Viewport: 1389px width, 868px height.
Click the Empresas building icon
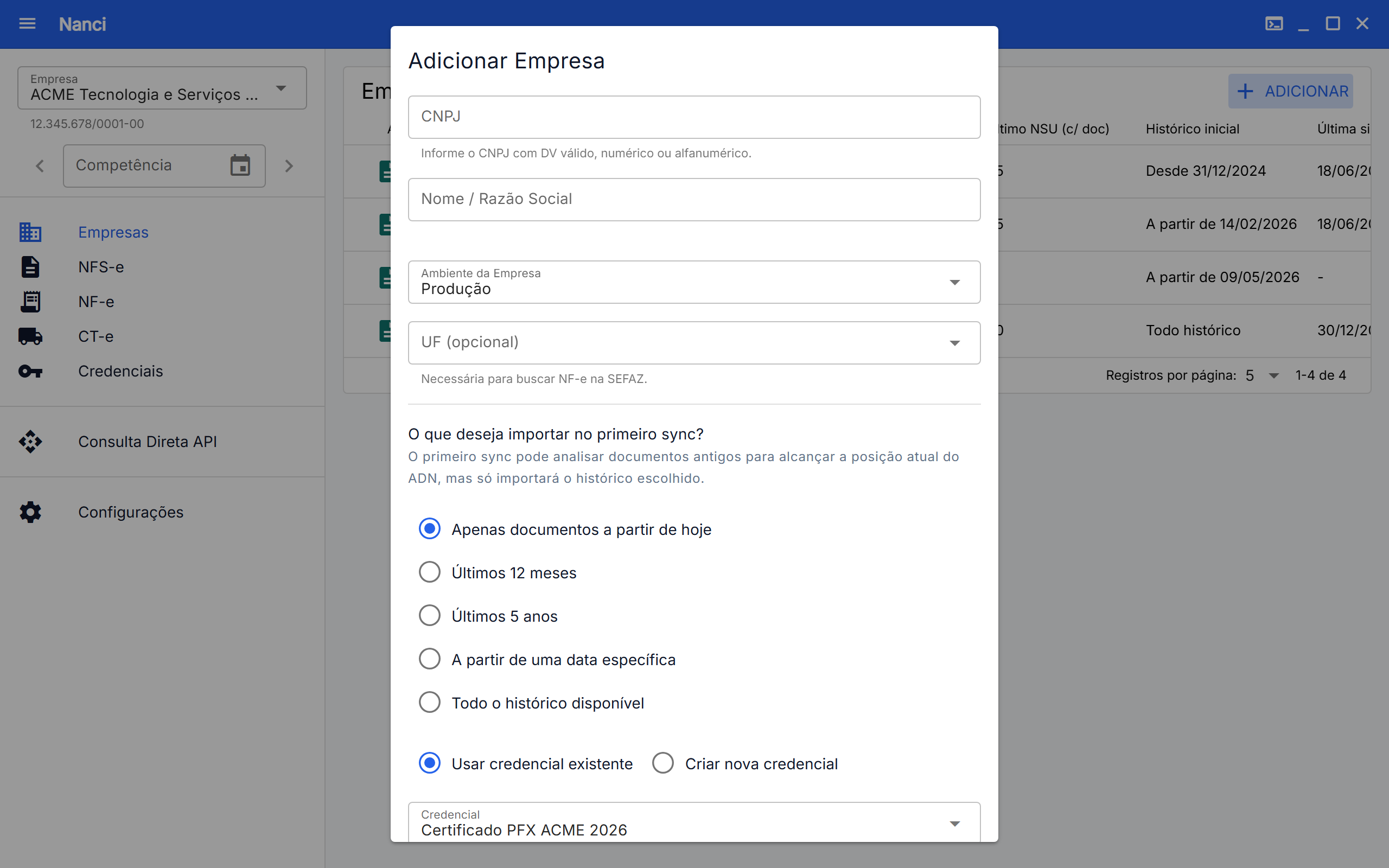[x=30, y=232]
